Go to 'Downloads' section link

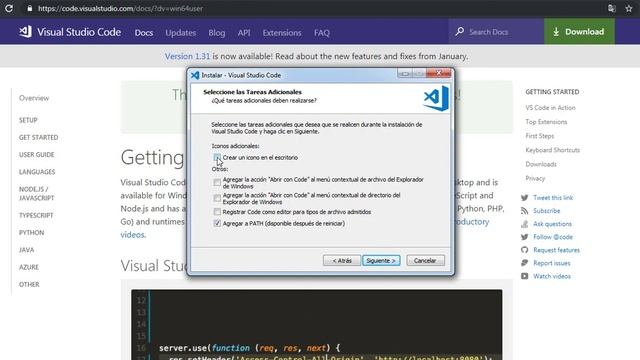(541, 164)
